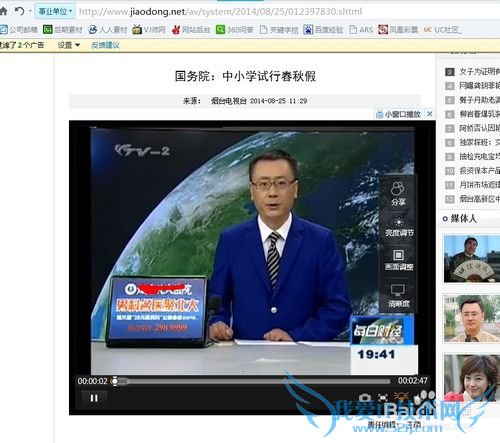Open the 百度经验 bookmark

coord(323,30)
